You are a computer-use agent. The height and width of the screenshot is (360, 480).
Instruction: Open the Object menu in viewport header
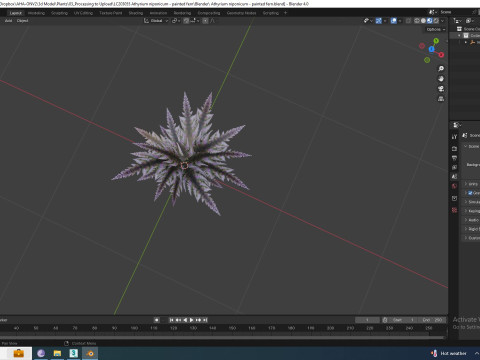tap(23, 21)
